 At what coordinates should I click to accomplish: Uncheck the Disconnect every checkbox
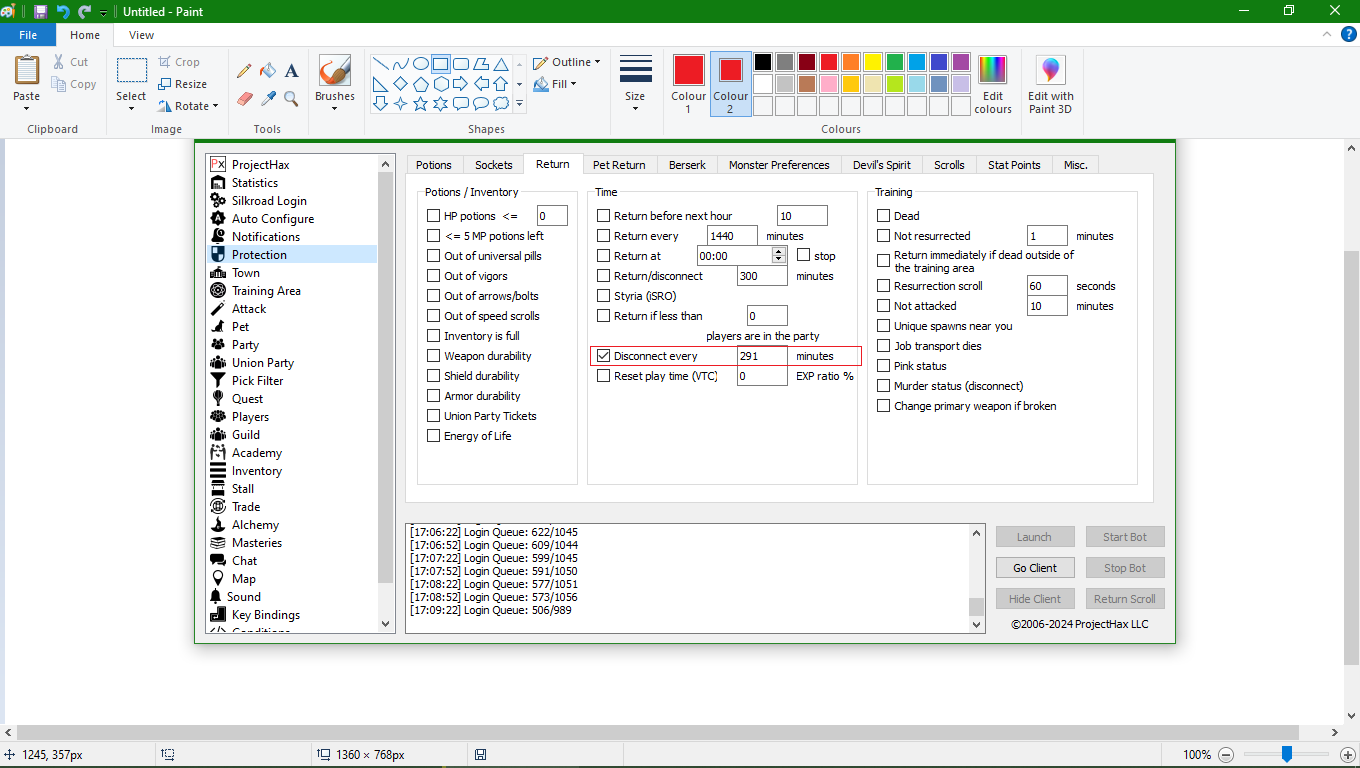tap(604, 356)
